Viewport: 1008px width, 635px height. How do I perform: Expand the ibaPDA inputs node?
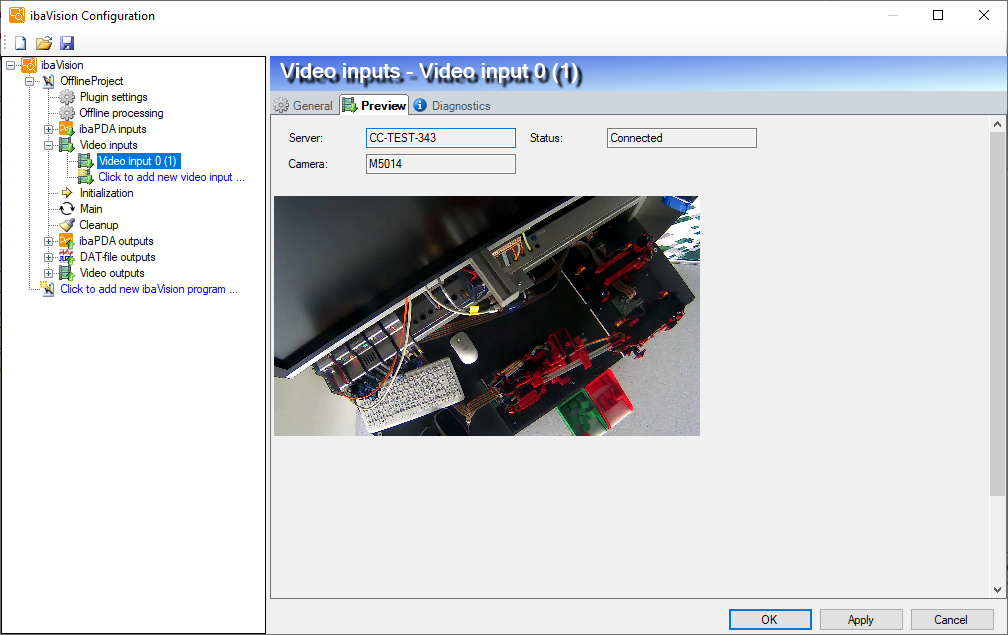(x=48, y=129)
